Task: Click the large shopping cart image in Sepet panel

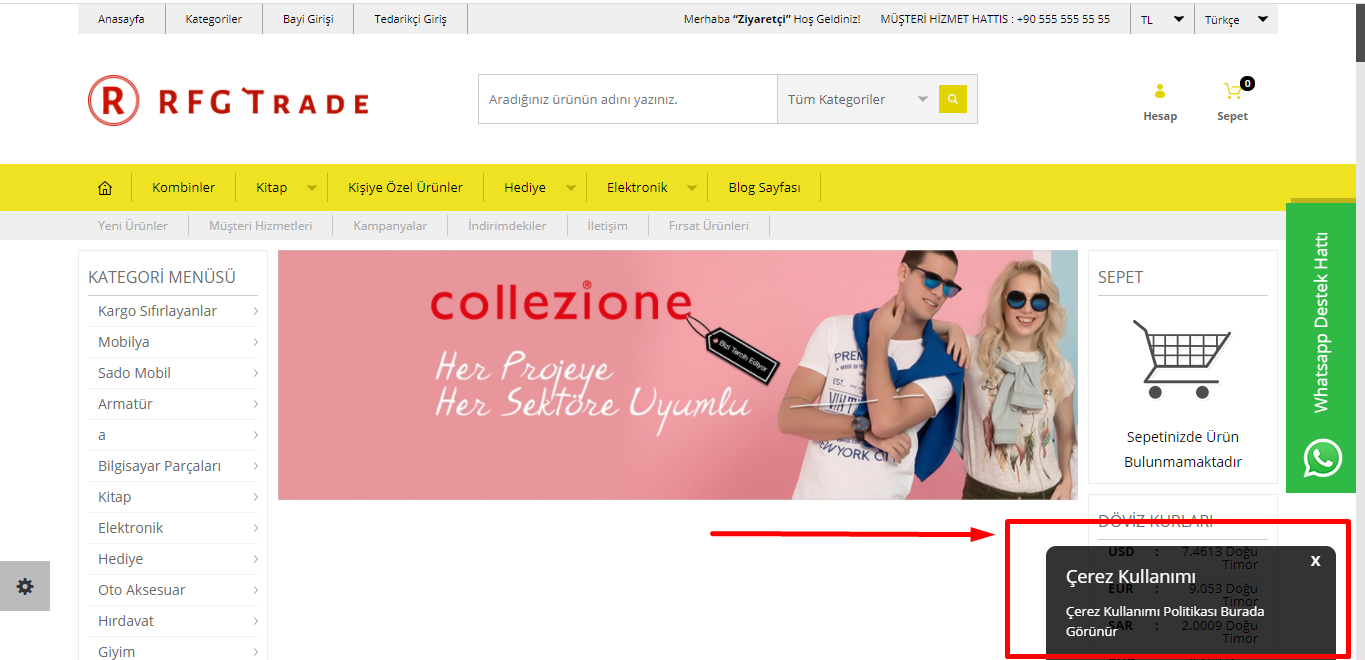Action: (x=1183, y=359)
